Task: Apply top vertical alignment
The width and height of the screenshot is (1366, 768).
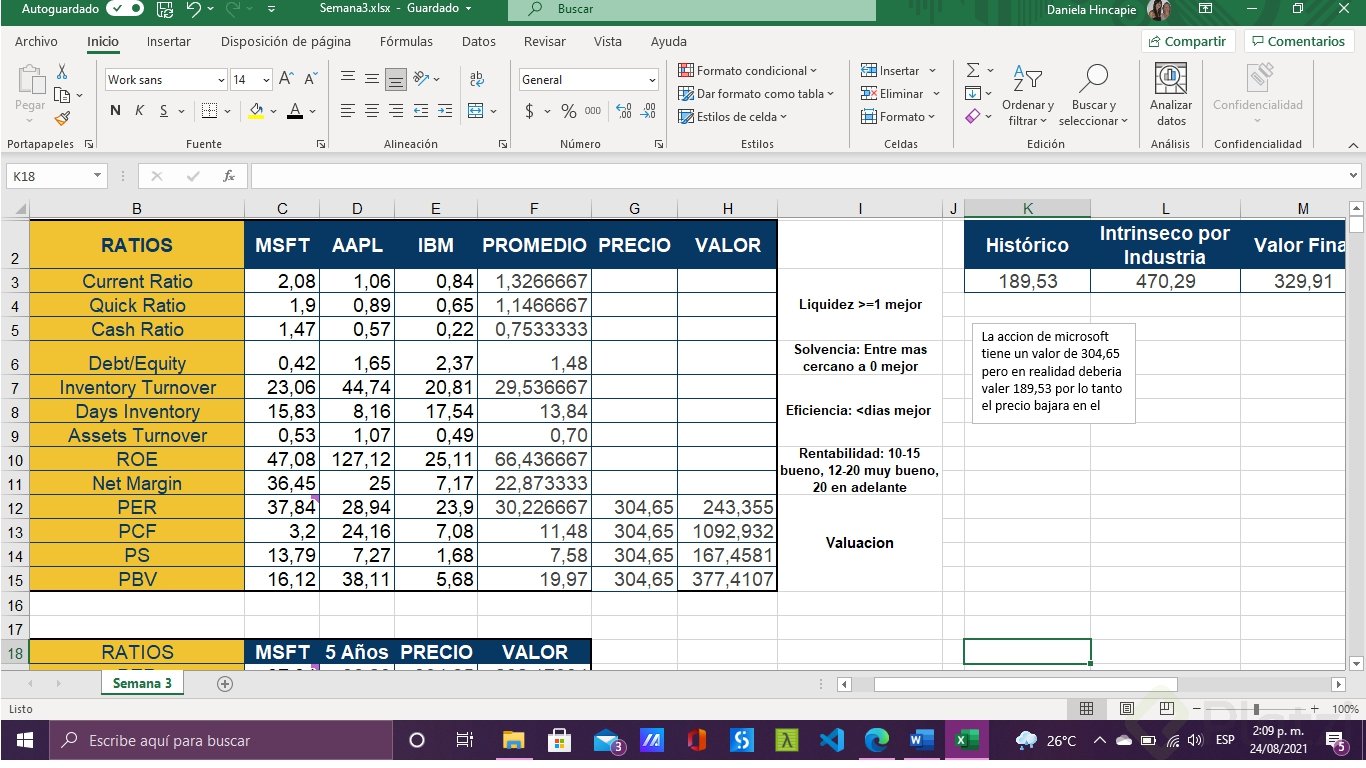Action: click(x=348, y=79)
